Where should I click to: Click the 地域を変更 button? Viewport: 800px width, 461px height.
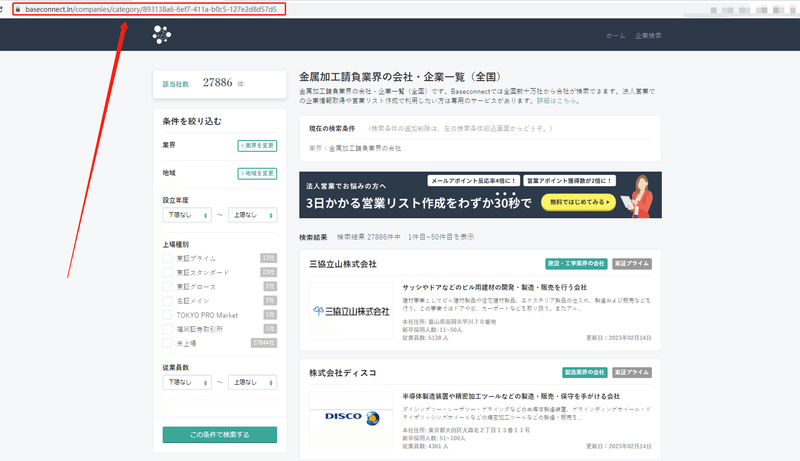(257, 173)
